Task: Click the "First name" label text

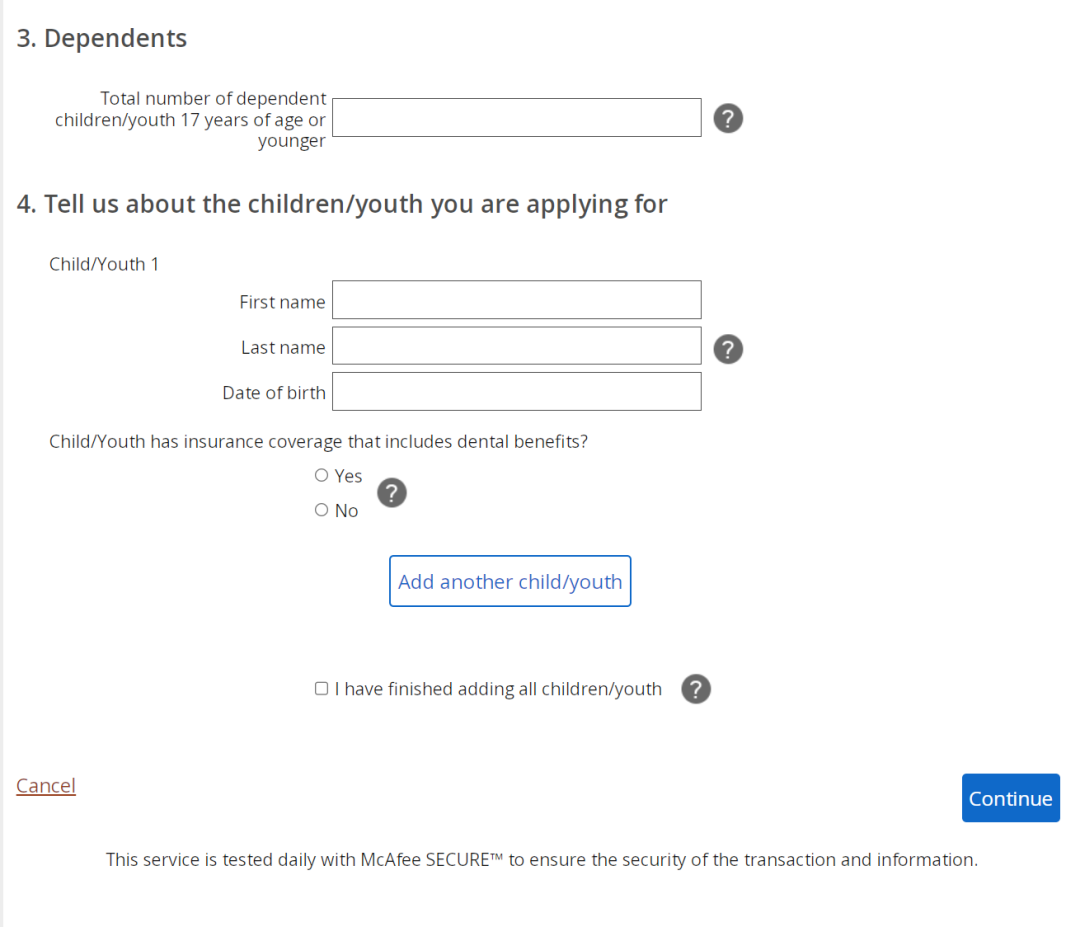Action: (x=282, y=302)
